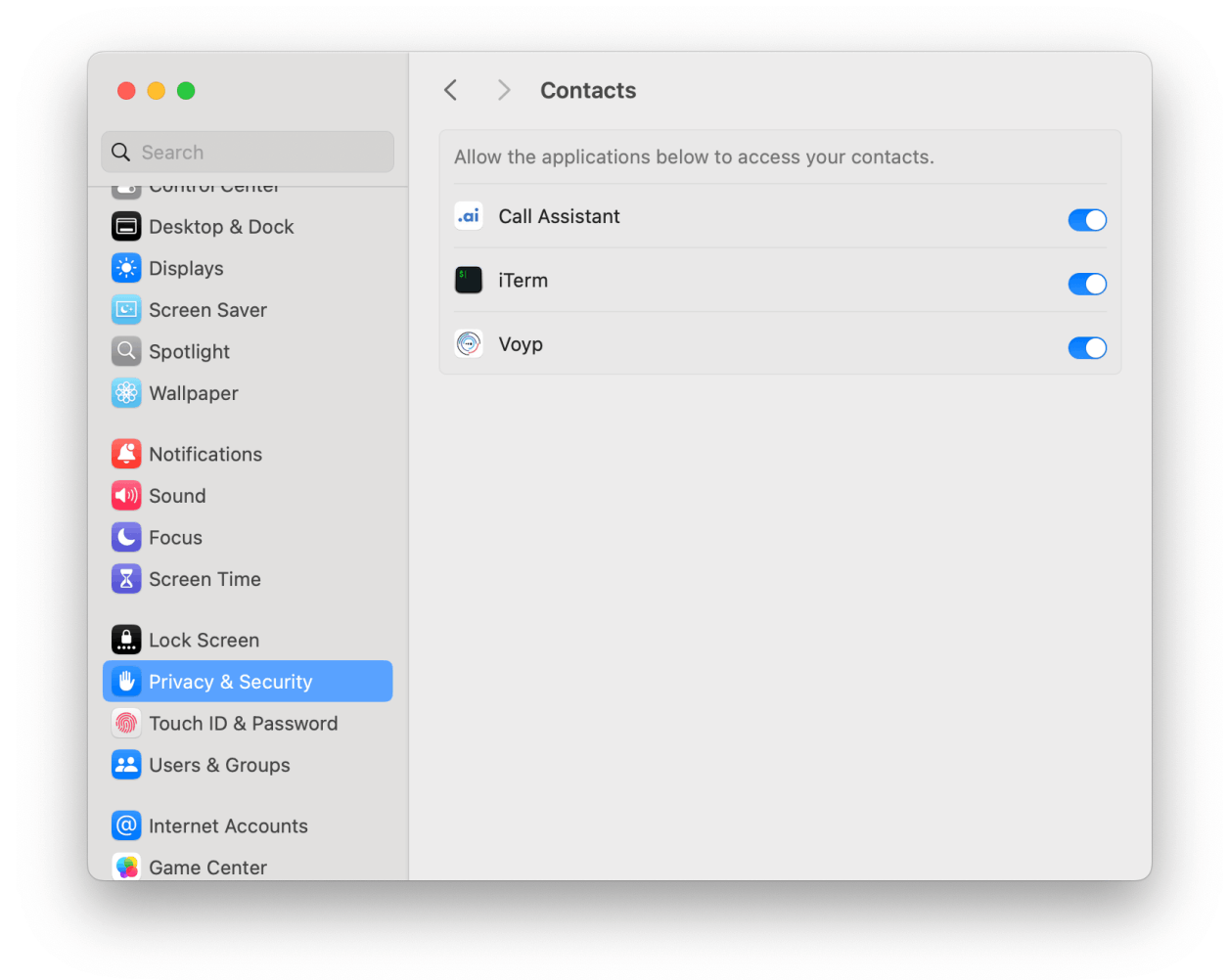Disable Contacts access for Call Assistant
The image size is (1229, 980).
point(1087,220)
